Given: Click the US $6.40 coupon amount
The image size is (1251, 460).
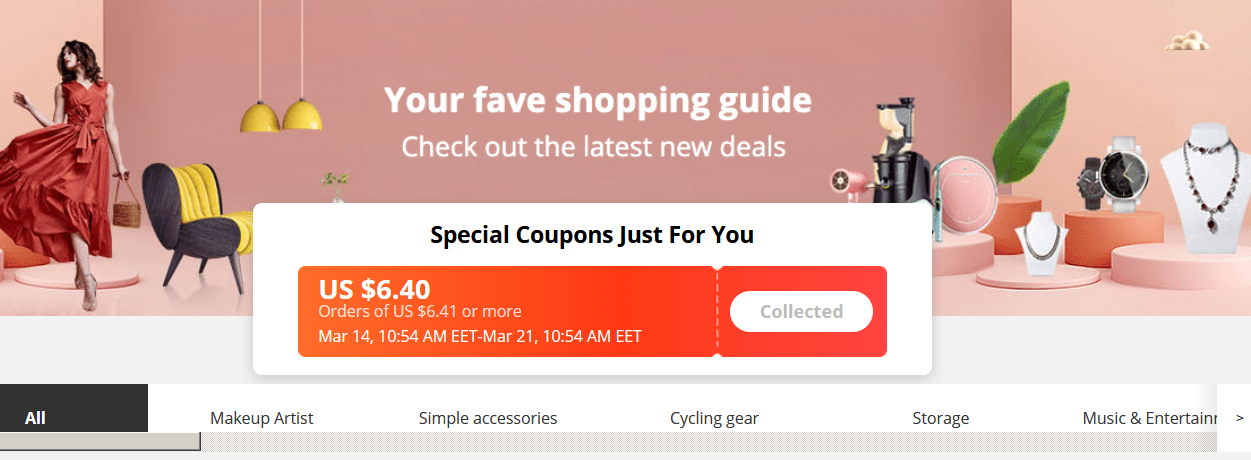Looking at the screenshot, I should (374, 289).
